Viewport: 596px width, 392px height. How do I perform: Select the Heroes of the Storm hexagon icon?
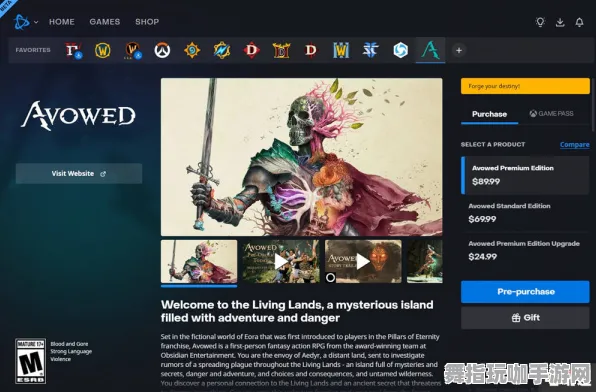pos(401,50)
